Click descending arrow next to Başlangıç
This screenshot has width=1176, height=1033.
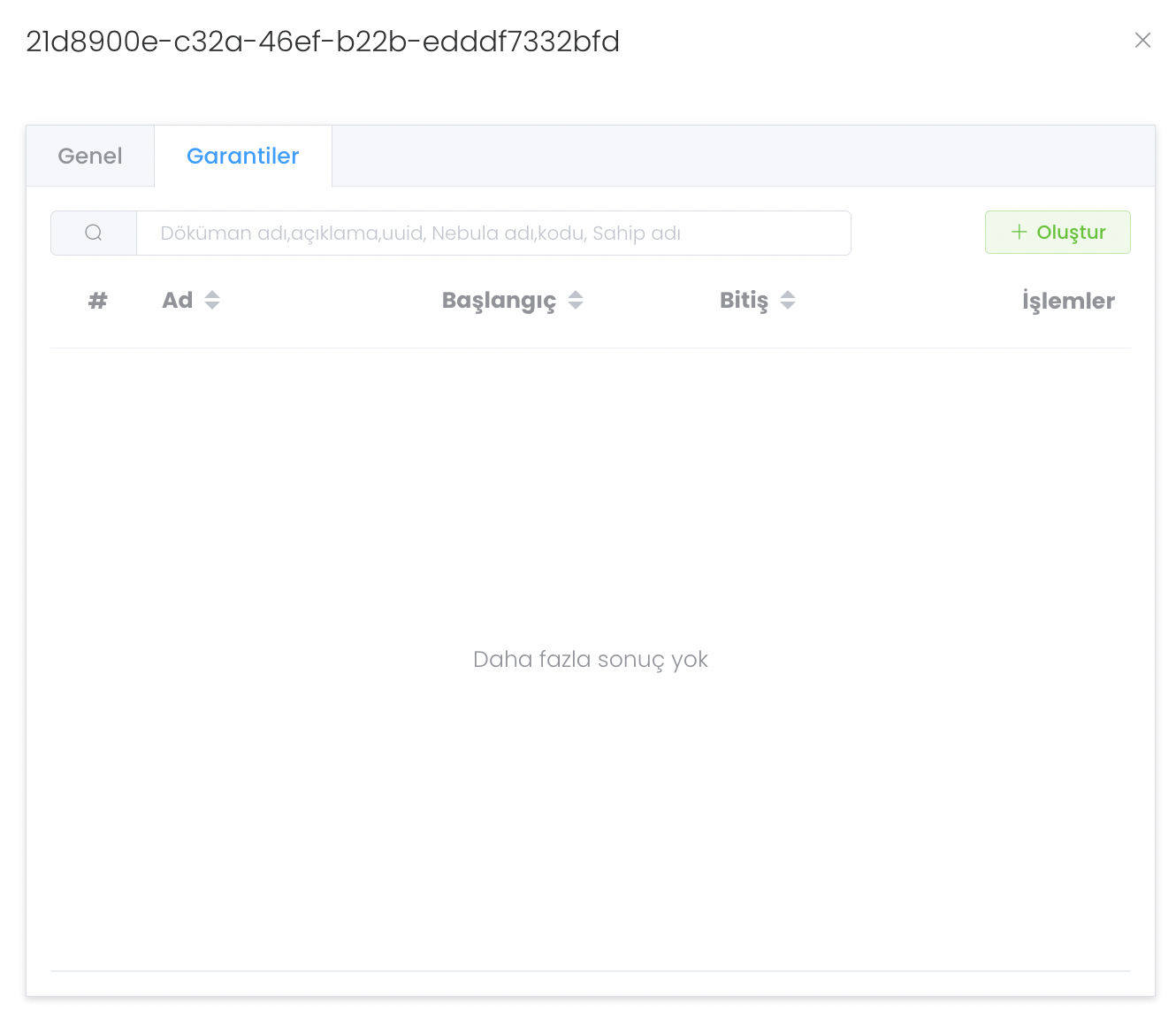(x=576, y=306)
